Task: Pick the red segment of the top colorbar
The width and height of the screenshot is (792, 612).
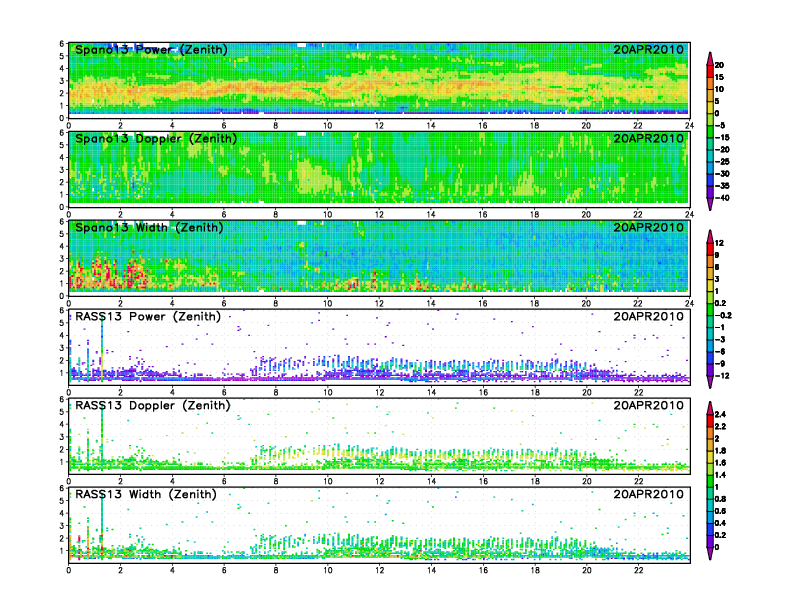Action: (x=710, y=71)
